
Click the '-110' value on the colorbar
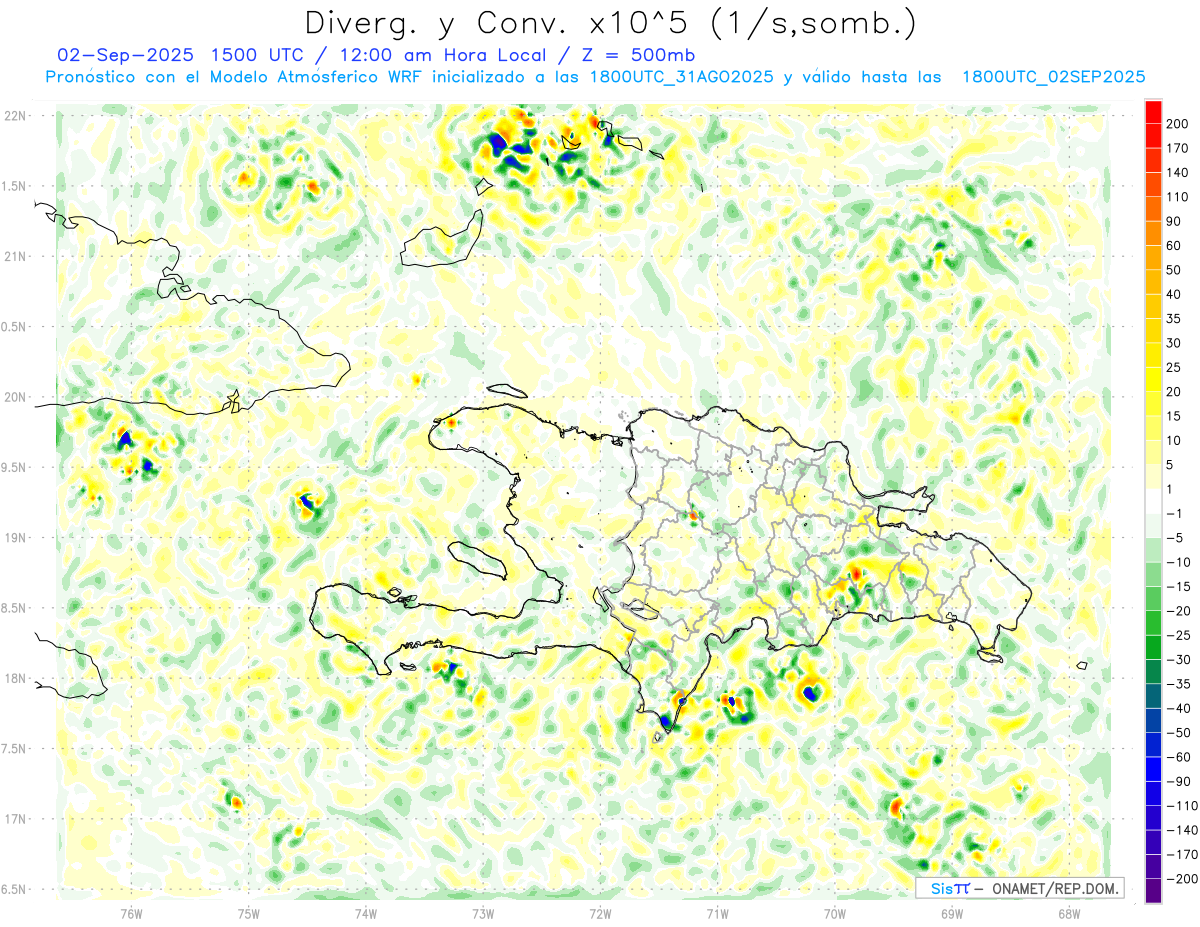1180,806
